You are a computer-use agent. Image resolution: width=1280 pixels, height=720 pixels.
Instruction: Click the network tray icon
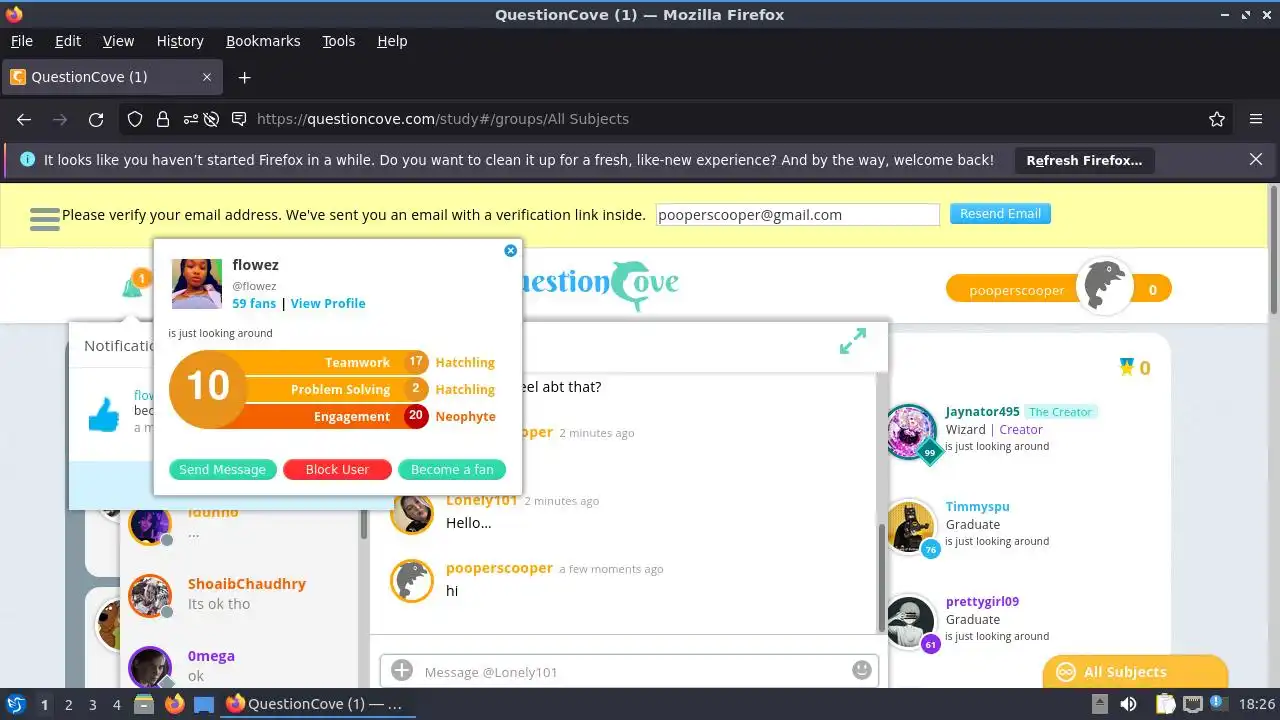(1193, 704)
